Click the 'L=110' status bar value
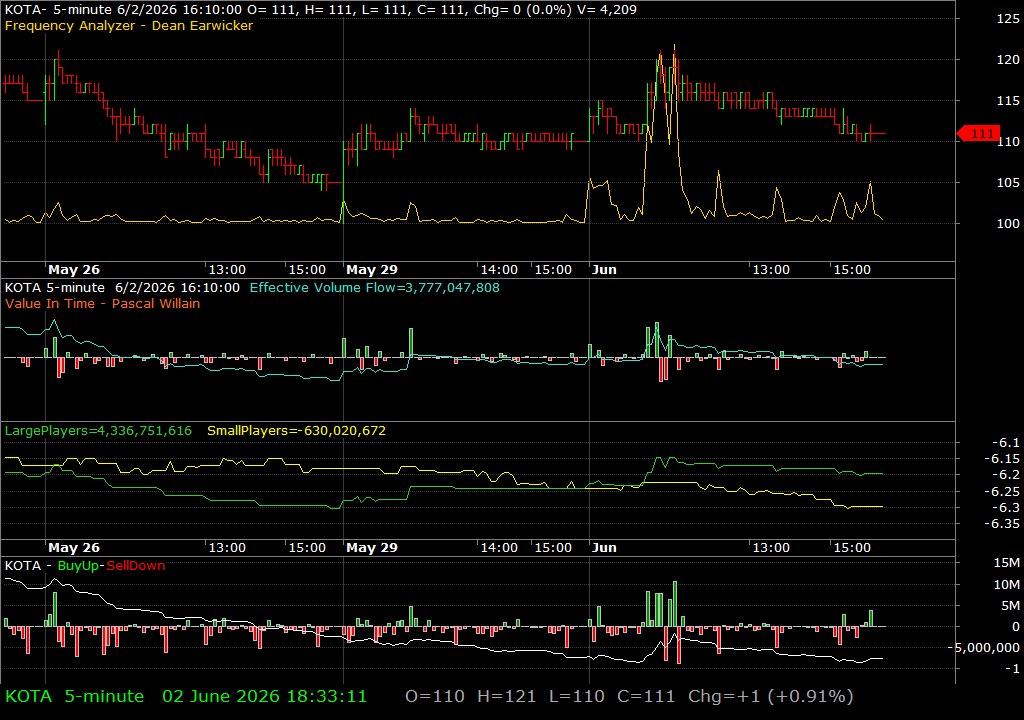1024x720 pixels. 577,696
